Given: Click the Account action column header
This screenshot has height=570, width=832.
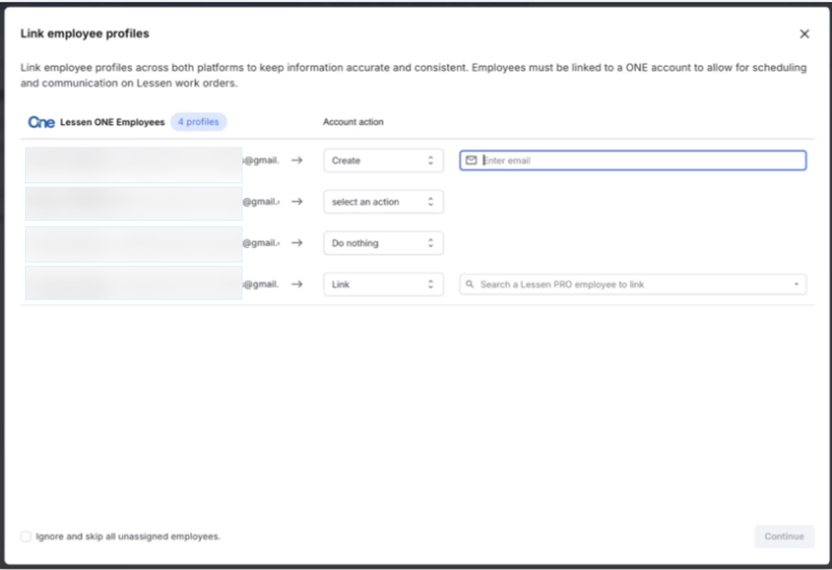Looking at the screenshot, I should pos(353,122).
